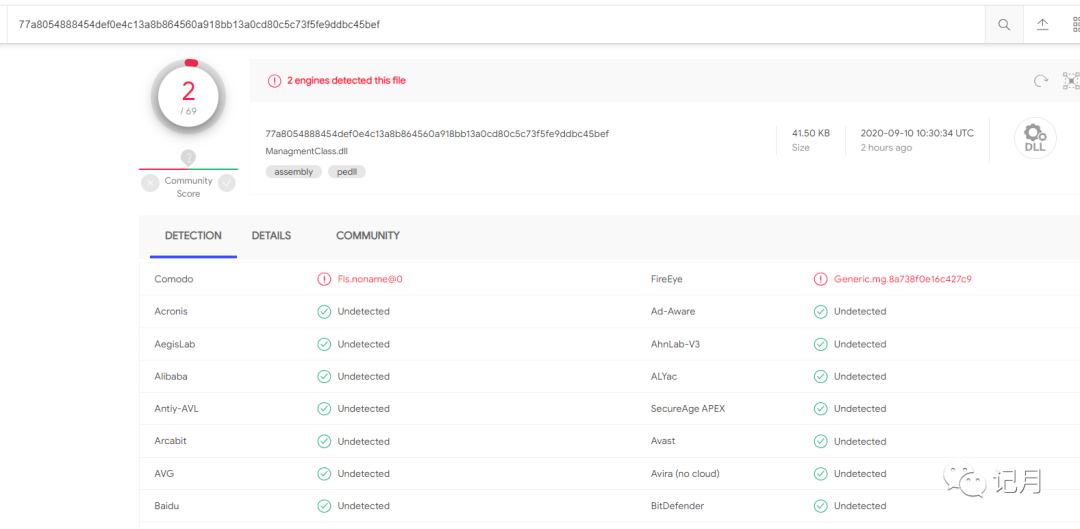Click the SecureAge APEX engine name
Screen dimensions: 1080x529
688,408
